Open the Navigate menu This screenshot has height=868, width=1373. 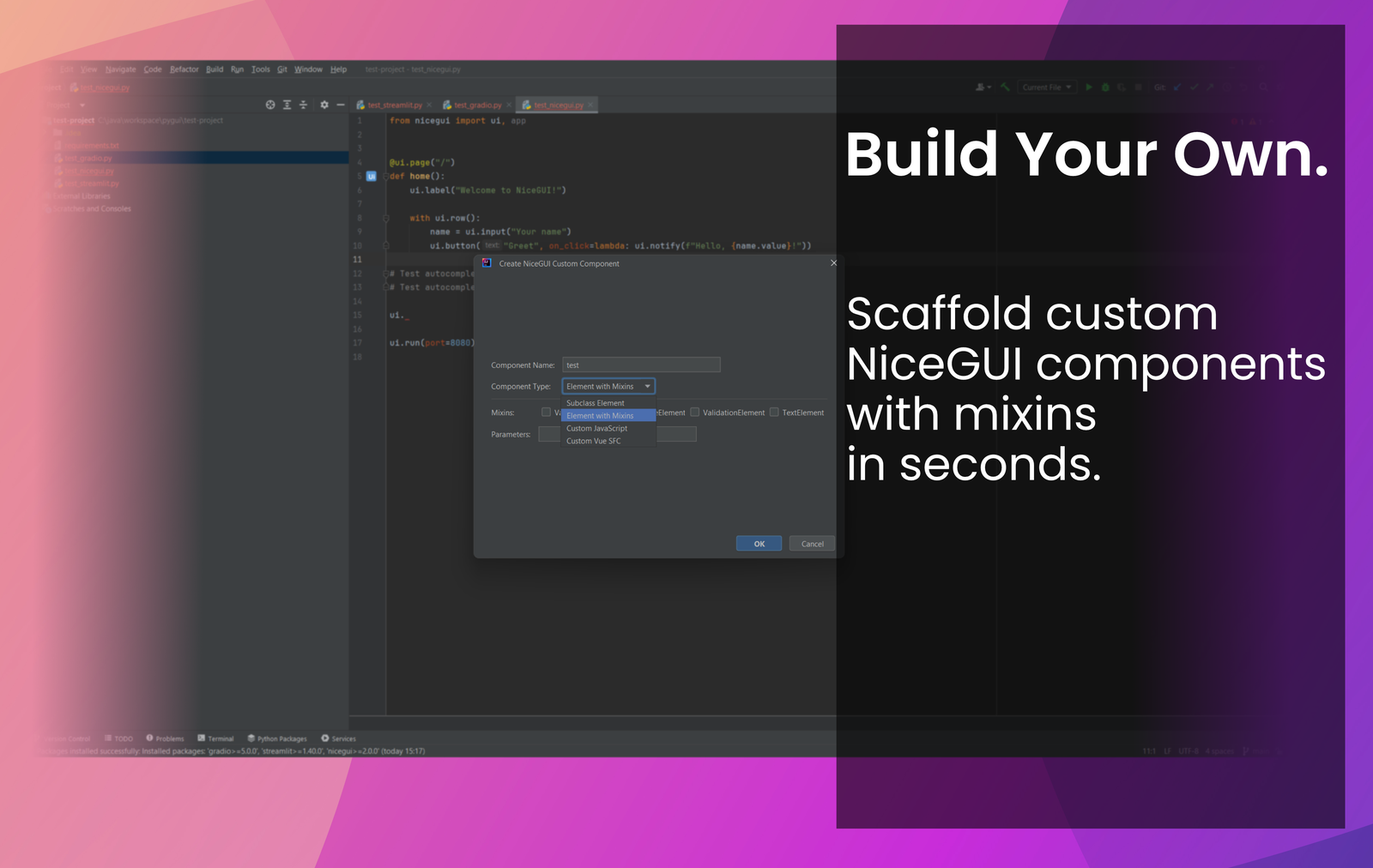pos(121,69)
